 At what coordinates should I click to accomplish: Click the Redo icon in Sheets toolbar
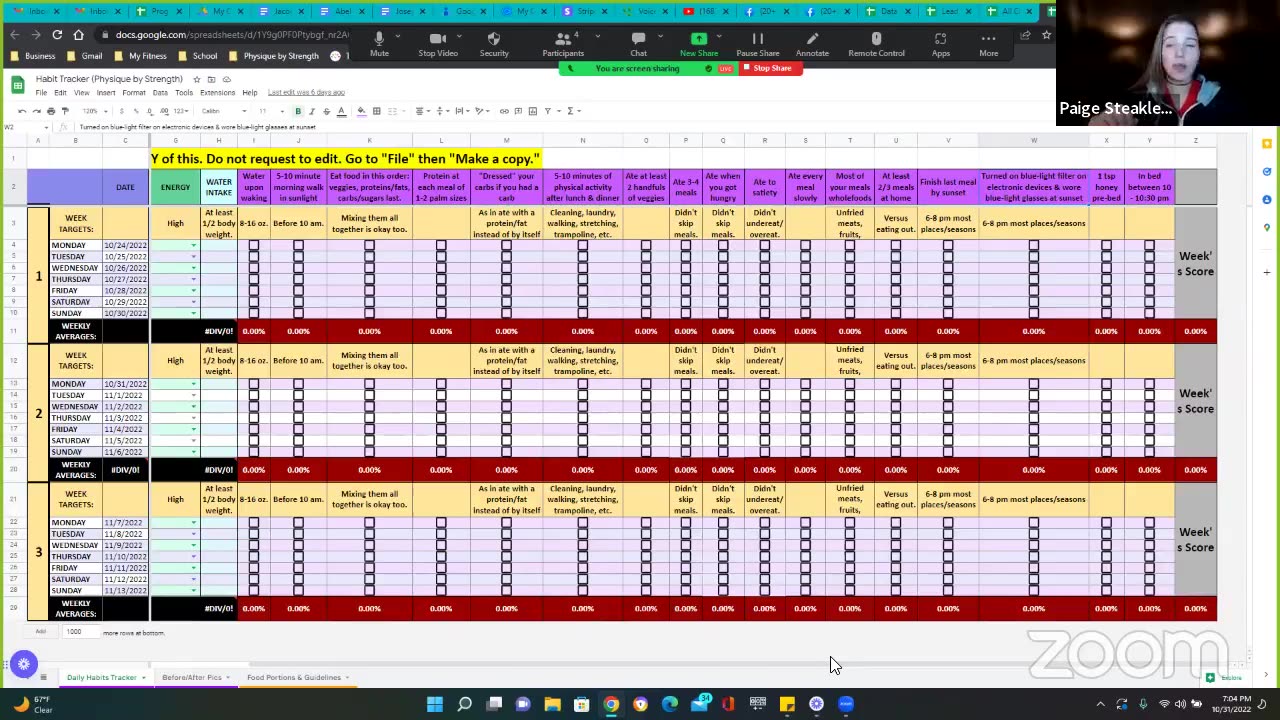[36, 111]
